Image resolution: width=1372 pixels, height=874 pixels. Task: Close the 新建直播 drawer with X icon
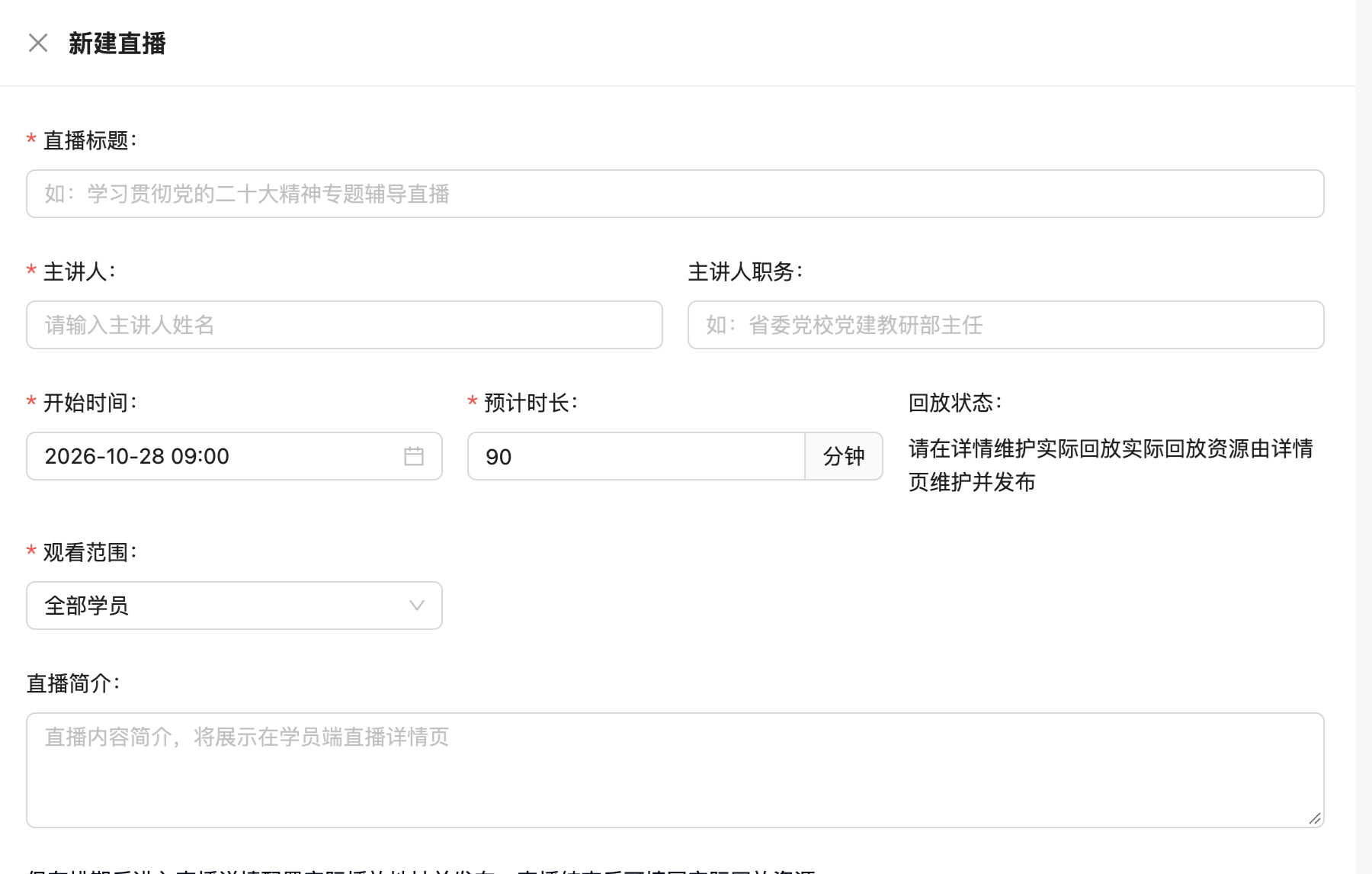pyautogui.click(x=38, y=43)
